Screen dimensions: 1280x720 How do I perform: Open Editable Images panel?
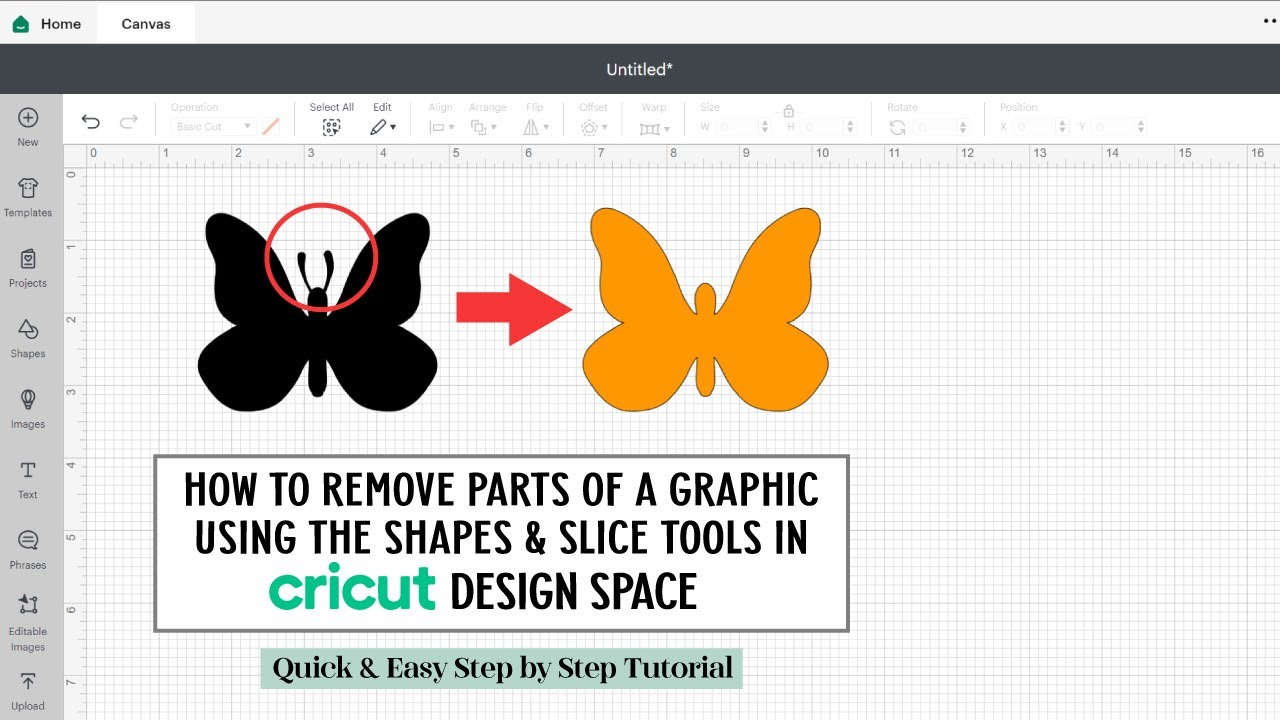coord(28,623)
